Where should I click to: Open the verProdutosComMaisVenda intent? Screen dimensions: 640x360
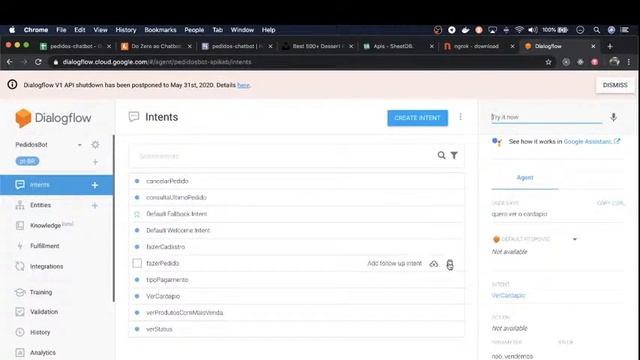click(184, 313)
